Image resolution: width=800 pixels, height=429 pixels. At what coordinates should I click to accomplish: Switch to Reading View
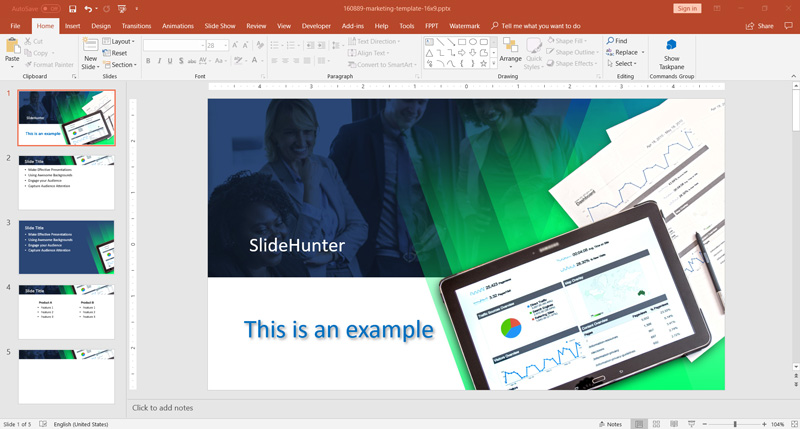[x=674, y=424]
